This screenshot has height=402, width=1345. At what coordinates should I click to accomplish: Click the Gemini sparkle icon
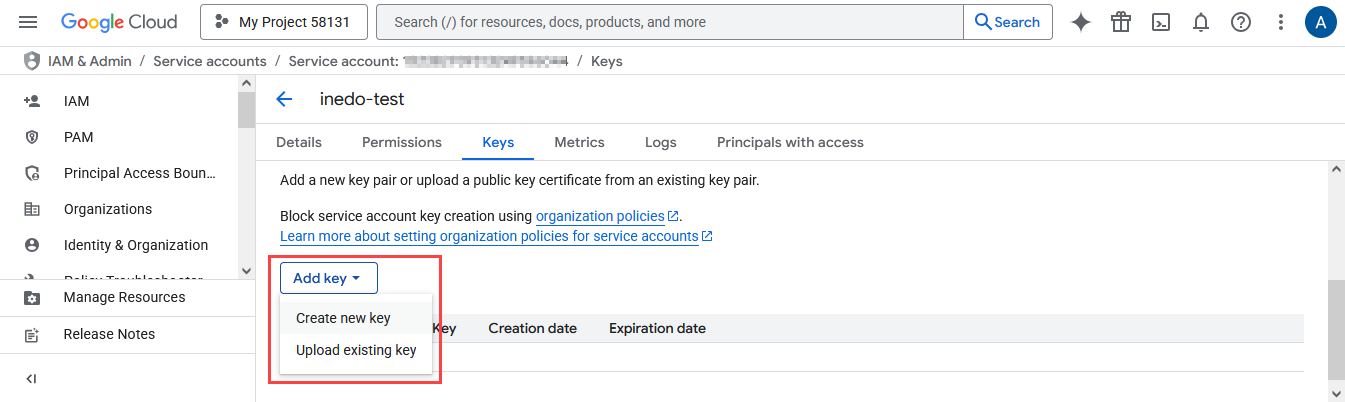tap(1081, 22)
